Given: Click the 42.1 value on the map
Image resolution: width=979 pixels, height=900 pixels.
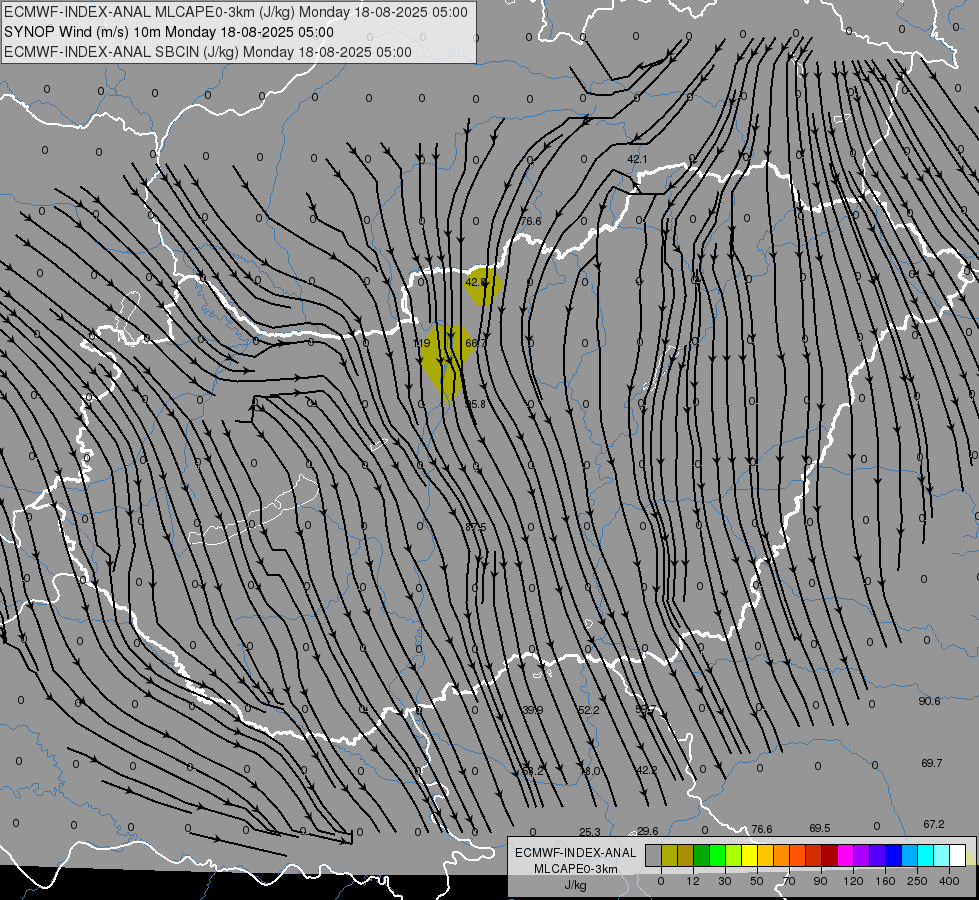Looking at the screenshot, I should point(637,159).
